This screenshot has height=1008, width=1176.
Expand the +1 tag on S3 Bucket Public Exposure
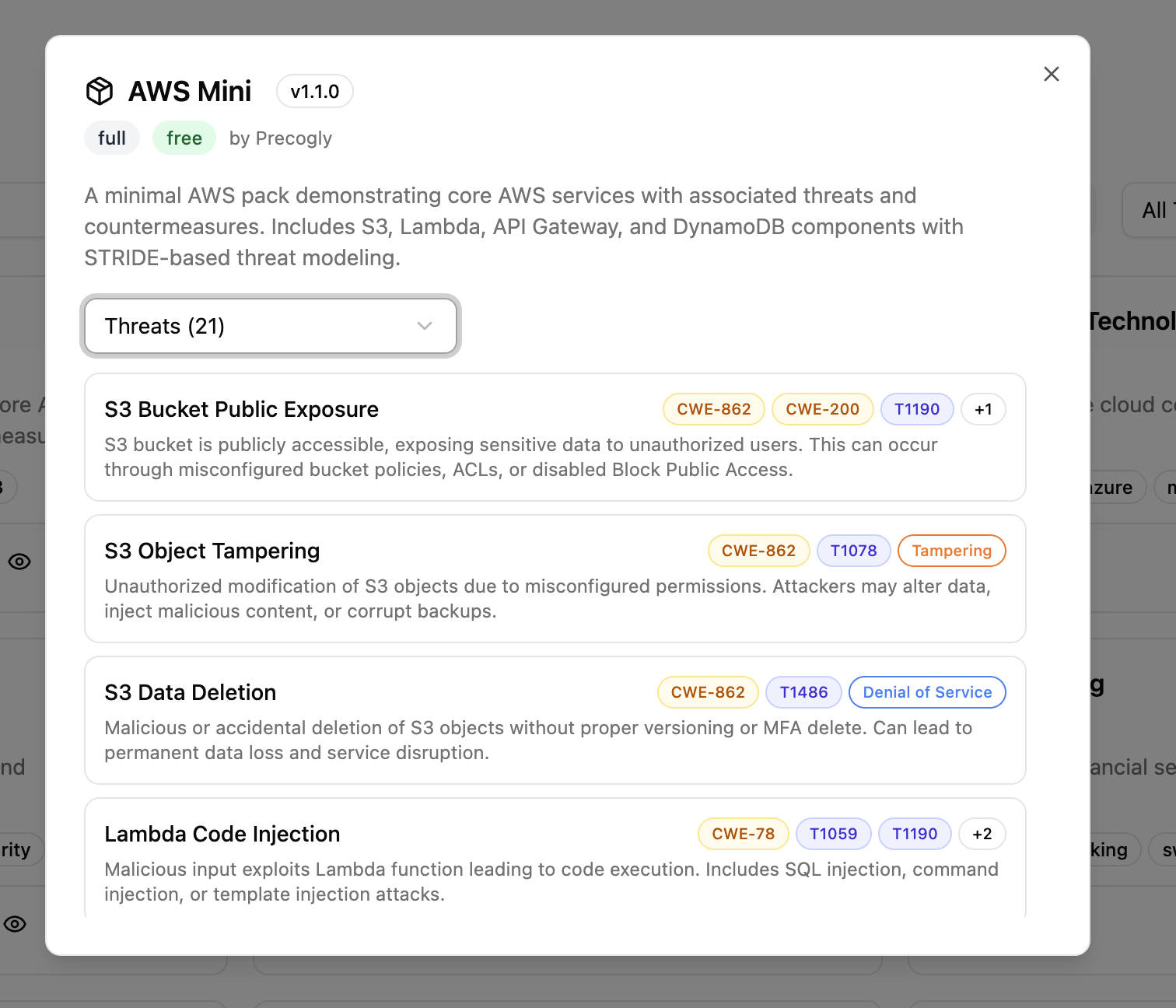tap(982, 409)
